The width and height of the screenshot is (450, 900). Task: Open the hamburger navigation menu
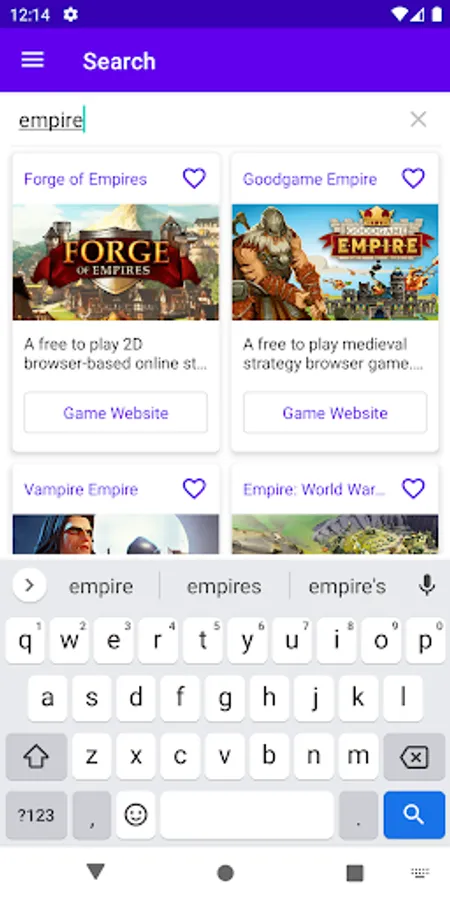pos(33,60)
